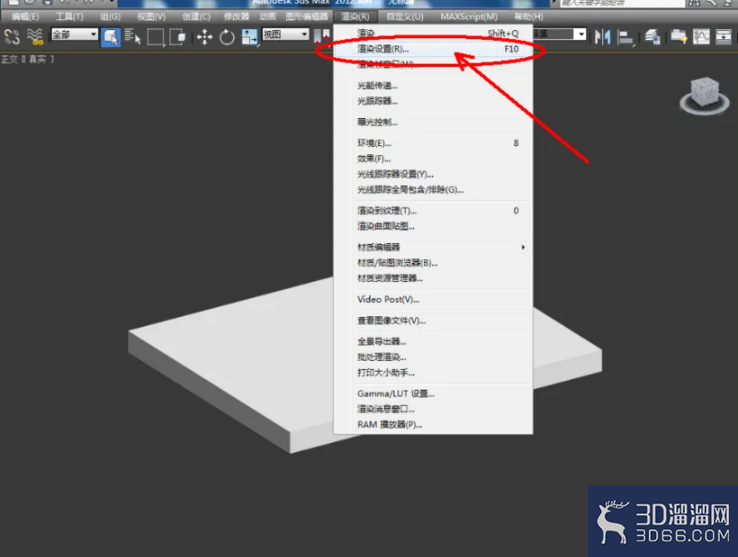Screen dimensions: 738x557
Task: Click the Rectangular Selection Region icon
Action: point(156,37)
